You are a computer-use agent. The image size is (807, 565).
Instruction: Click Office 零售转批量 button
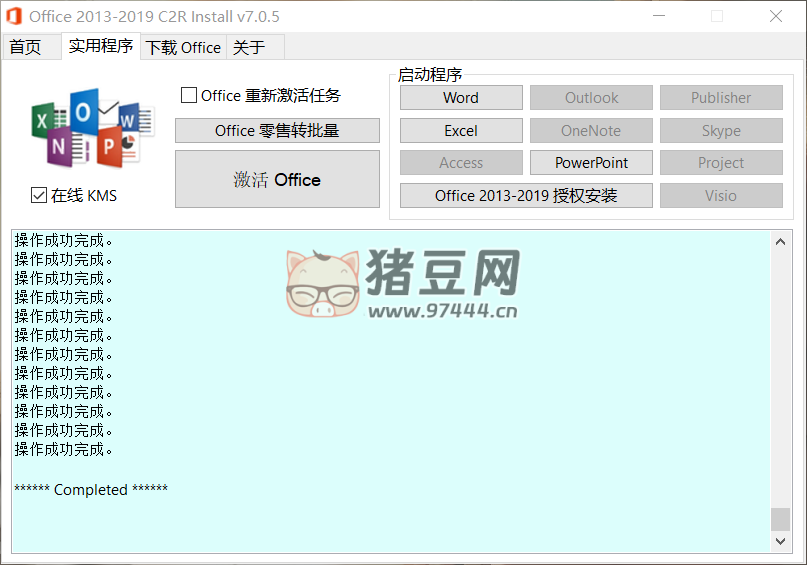click(x=277, y=131)
